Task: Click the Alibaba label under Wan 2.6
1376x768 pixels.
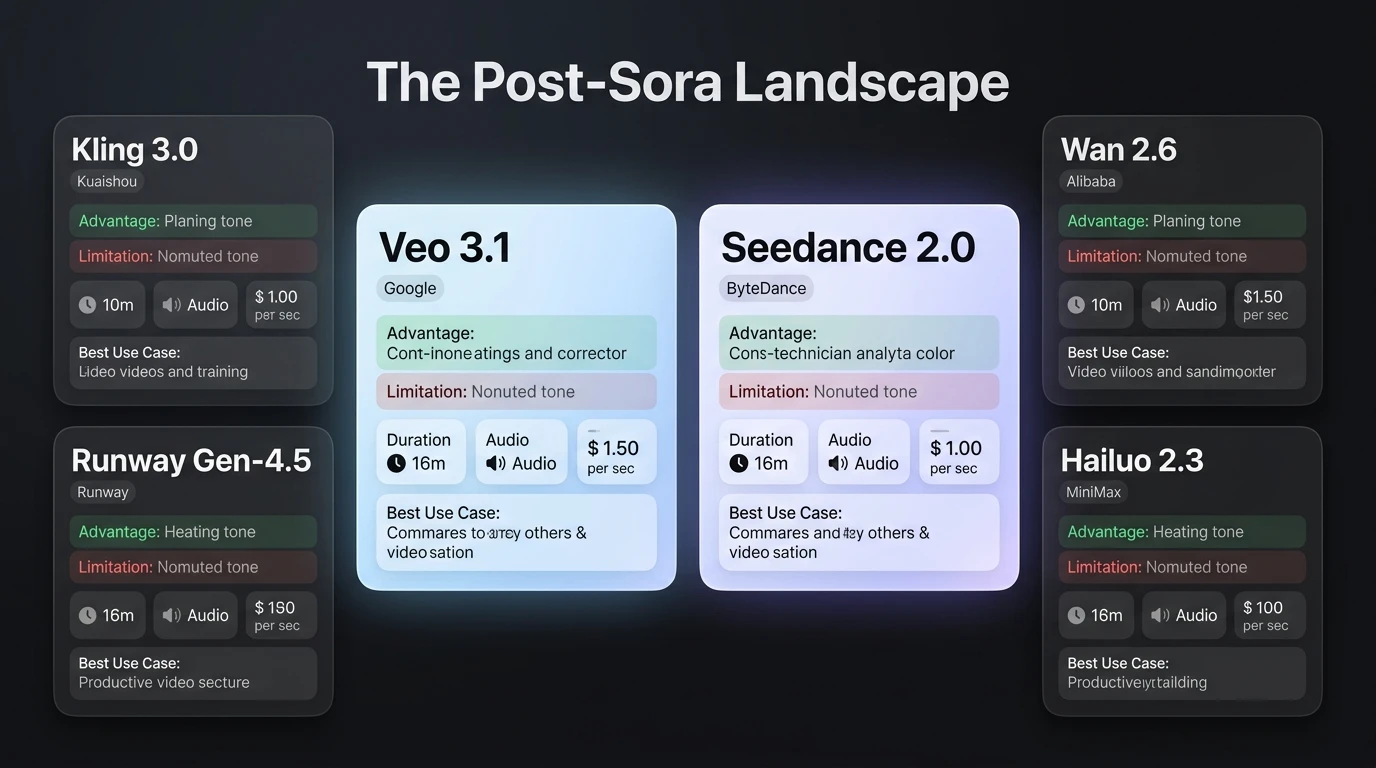Action: (1091, 181)
